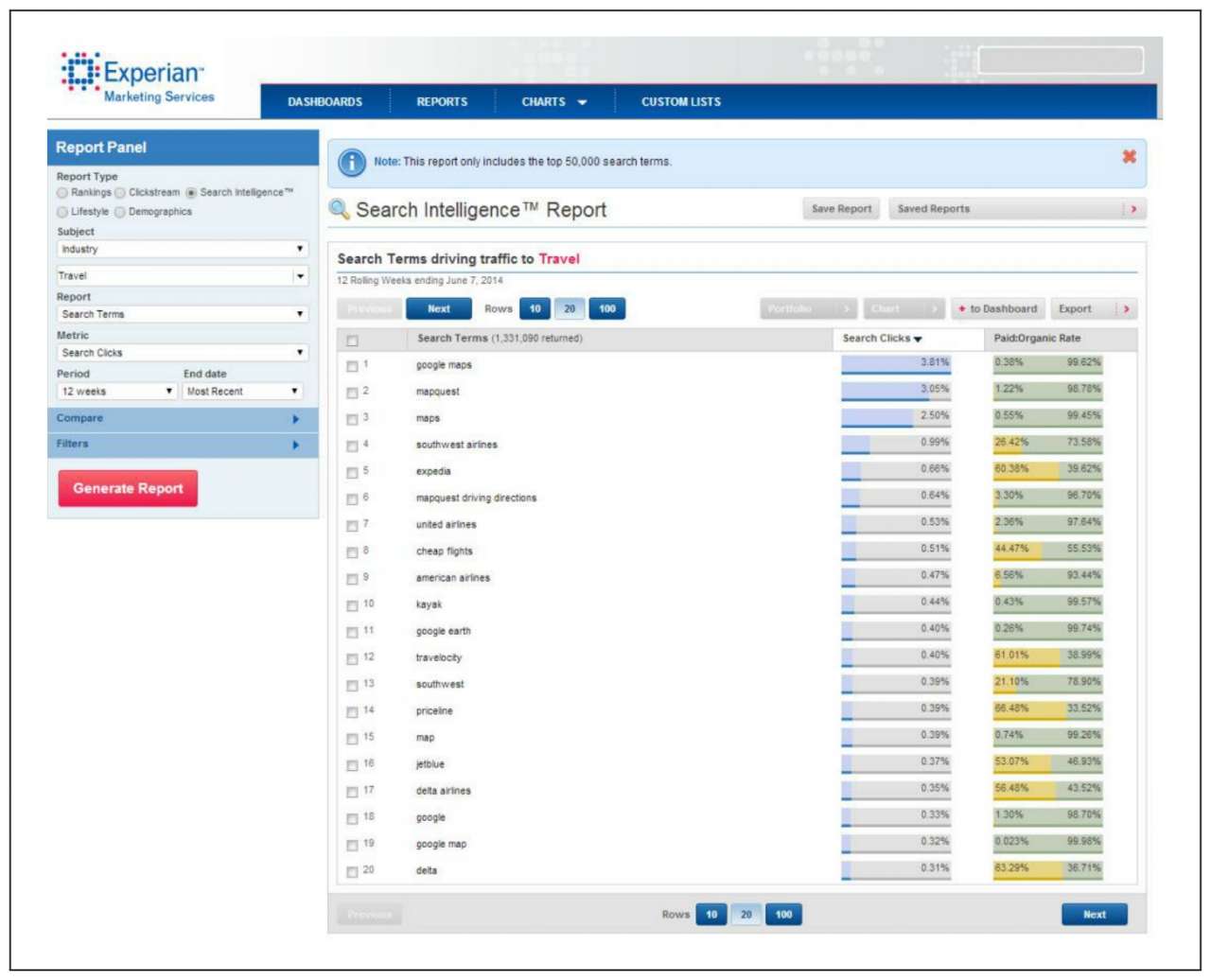The height and width of the screenshot is (980, 1211).
Task: Show 20 rows using top row selector
Action: (570, 309)
